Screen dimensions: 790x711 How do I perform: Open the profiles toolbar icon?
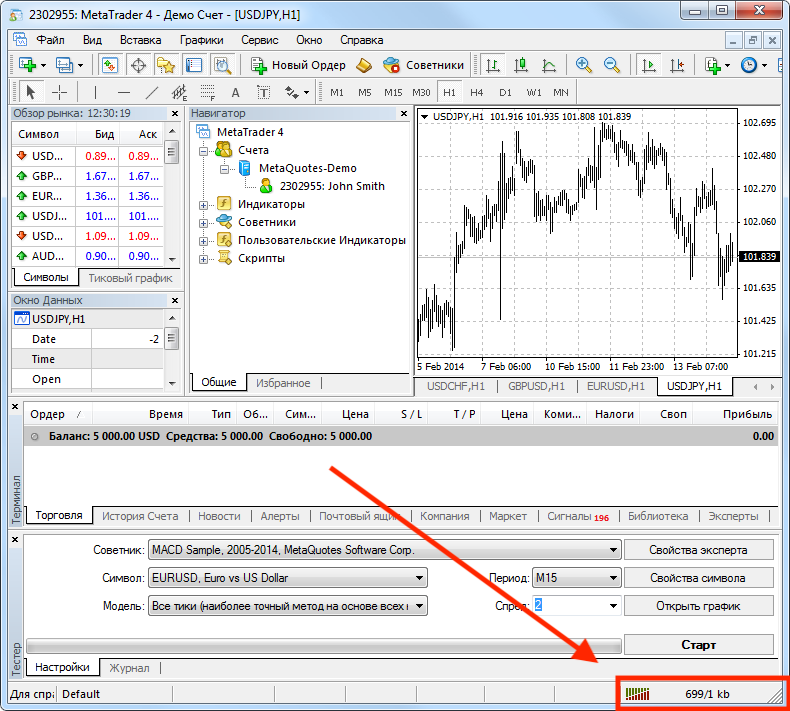(64, 65)
